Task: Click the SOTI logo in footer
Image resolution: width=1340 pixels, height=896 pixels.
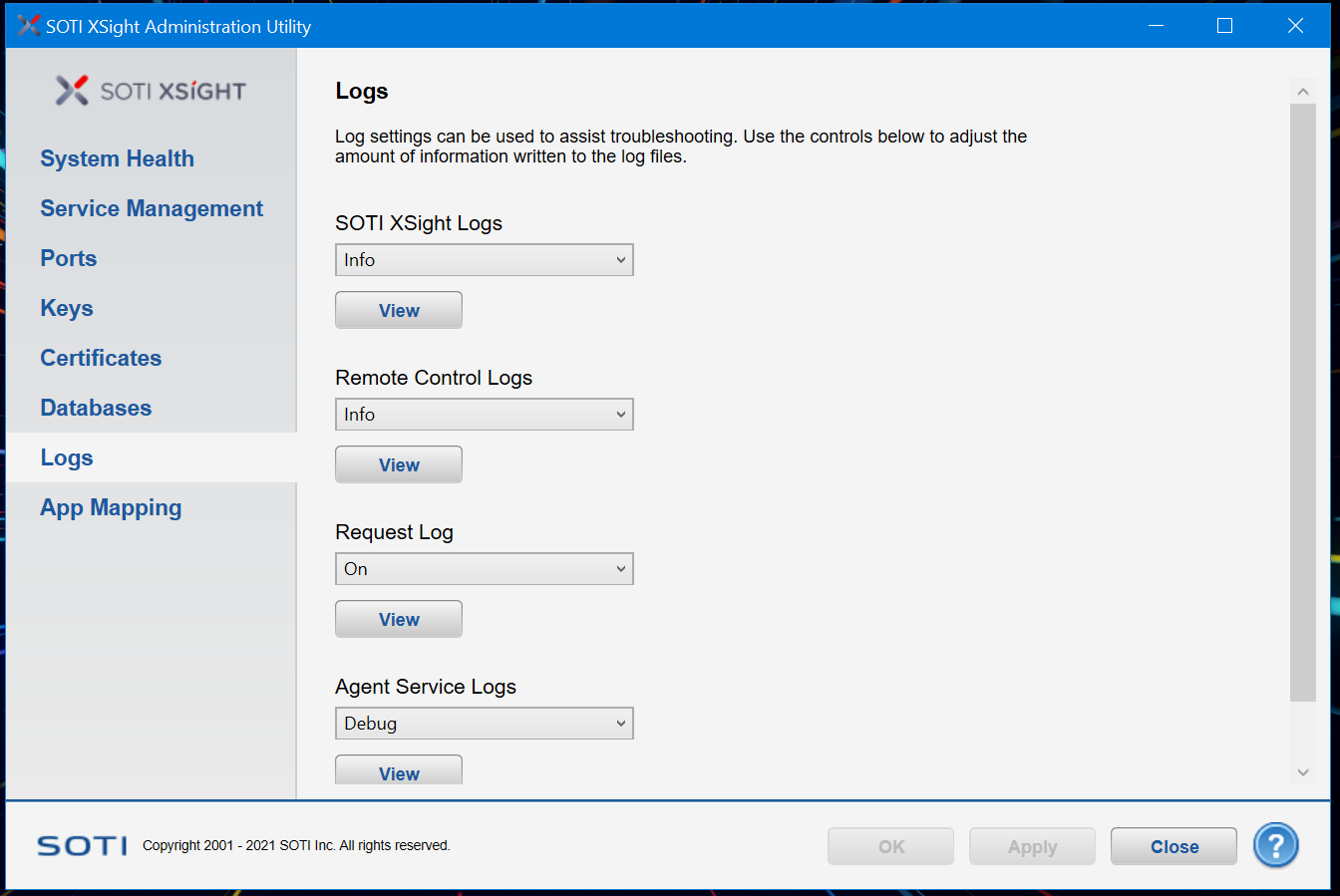Action: coord(82,845)
